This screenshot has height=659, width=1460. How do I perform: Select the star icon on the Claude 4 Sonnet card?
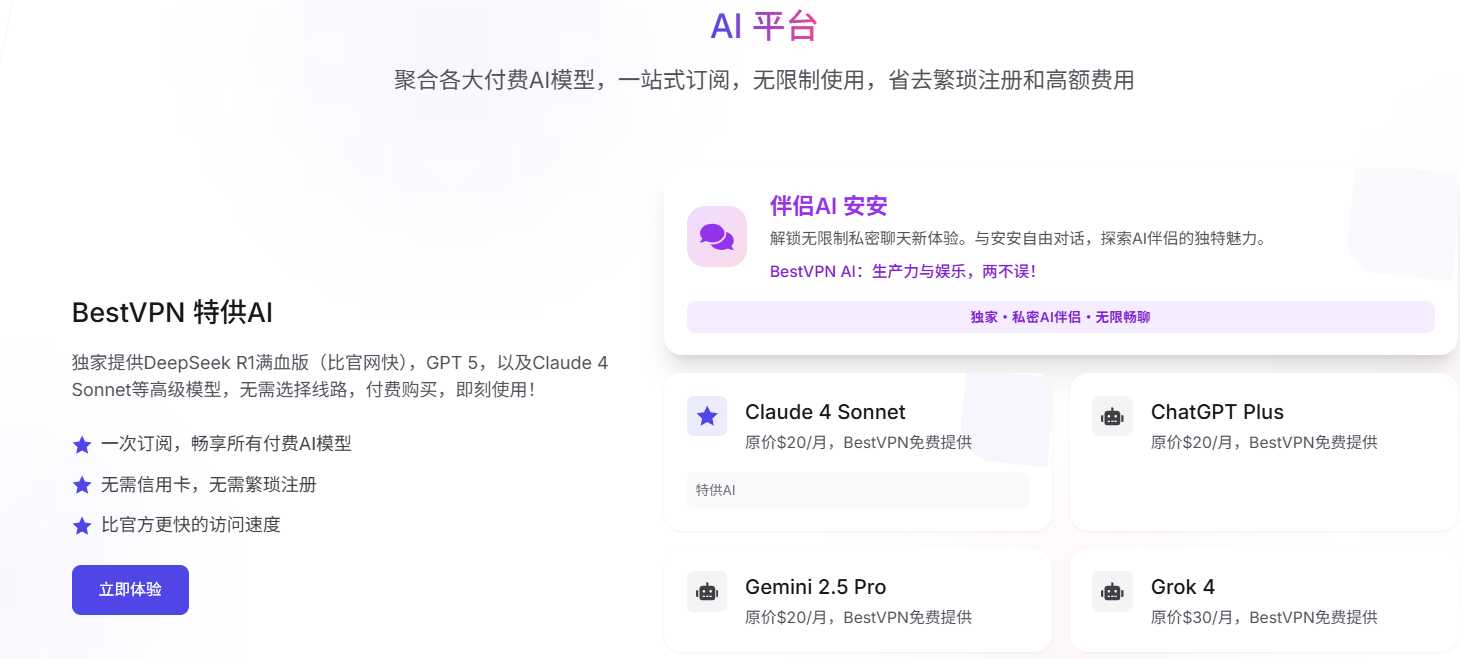pos(707,416)
